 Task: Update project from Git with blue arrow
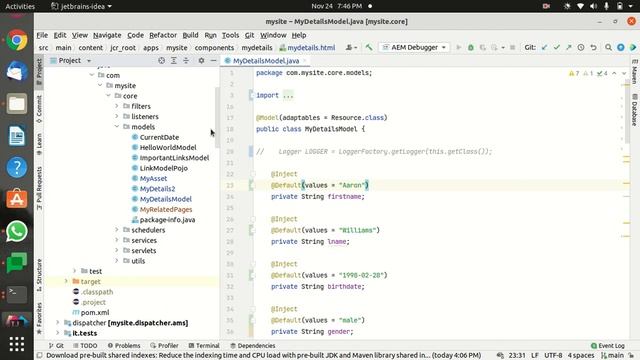544,47
